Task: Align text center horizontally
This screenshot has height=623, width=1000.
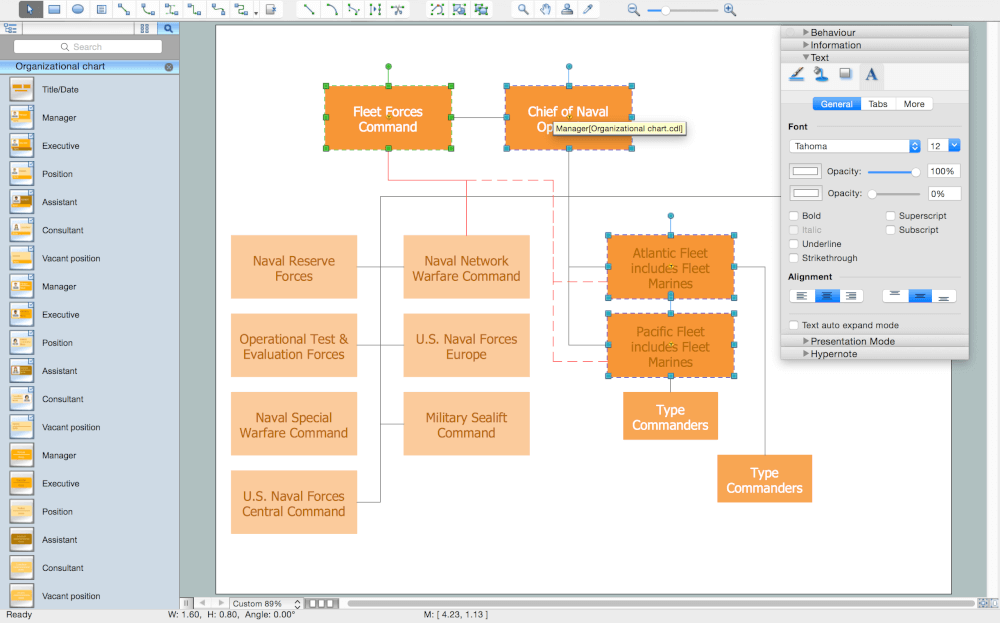Action: tap(827, 296)
